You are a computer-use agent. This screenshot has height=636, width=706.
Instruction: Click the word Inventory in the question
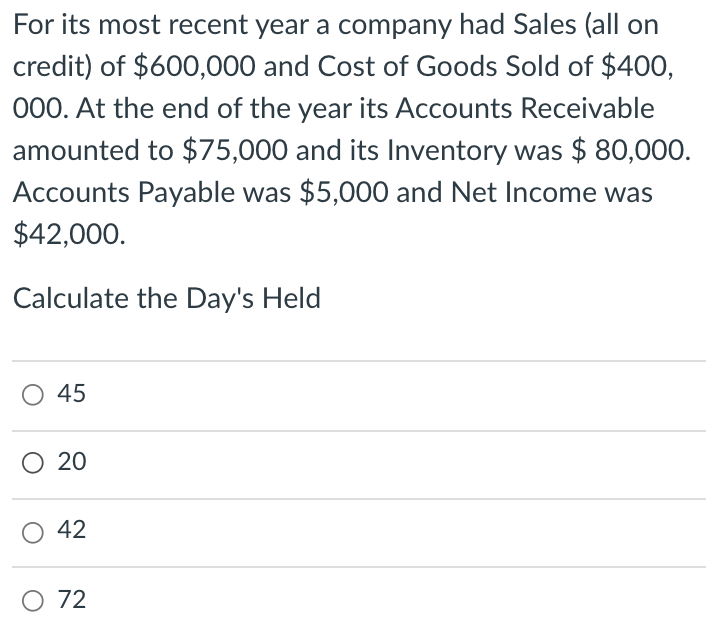(447, 151)
